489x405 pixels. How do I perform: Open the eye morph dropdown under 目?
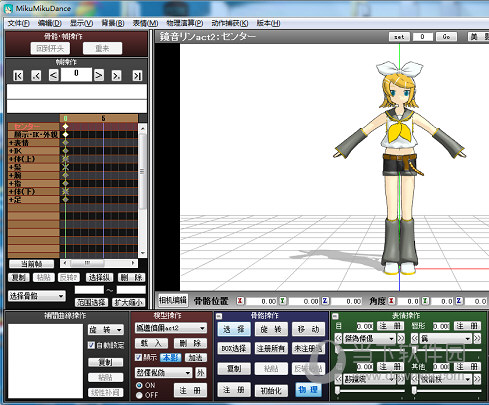pos(370,339)
